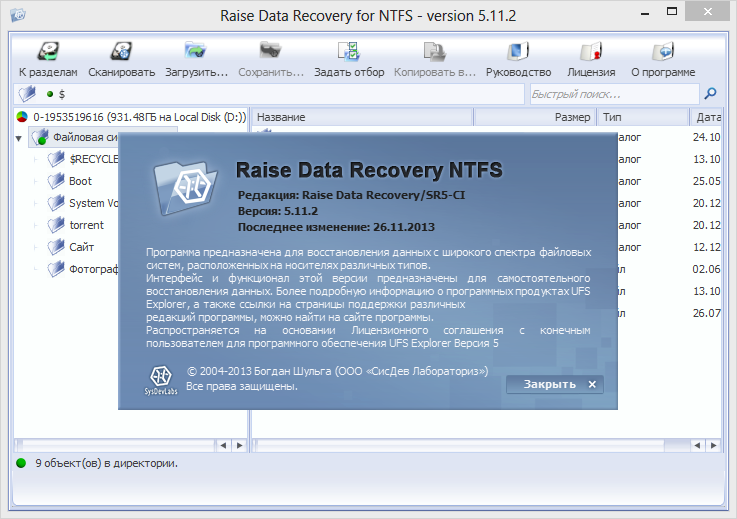The height and width of the screenshot is (519, 737).
Task: Start scanning with the Сканировать icon
Action: click(x=121, y=51)
